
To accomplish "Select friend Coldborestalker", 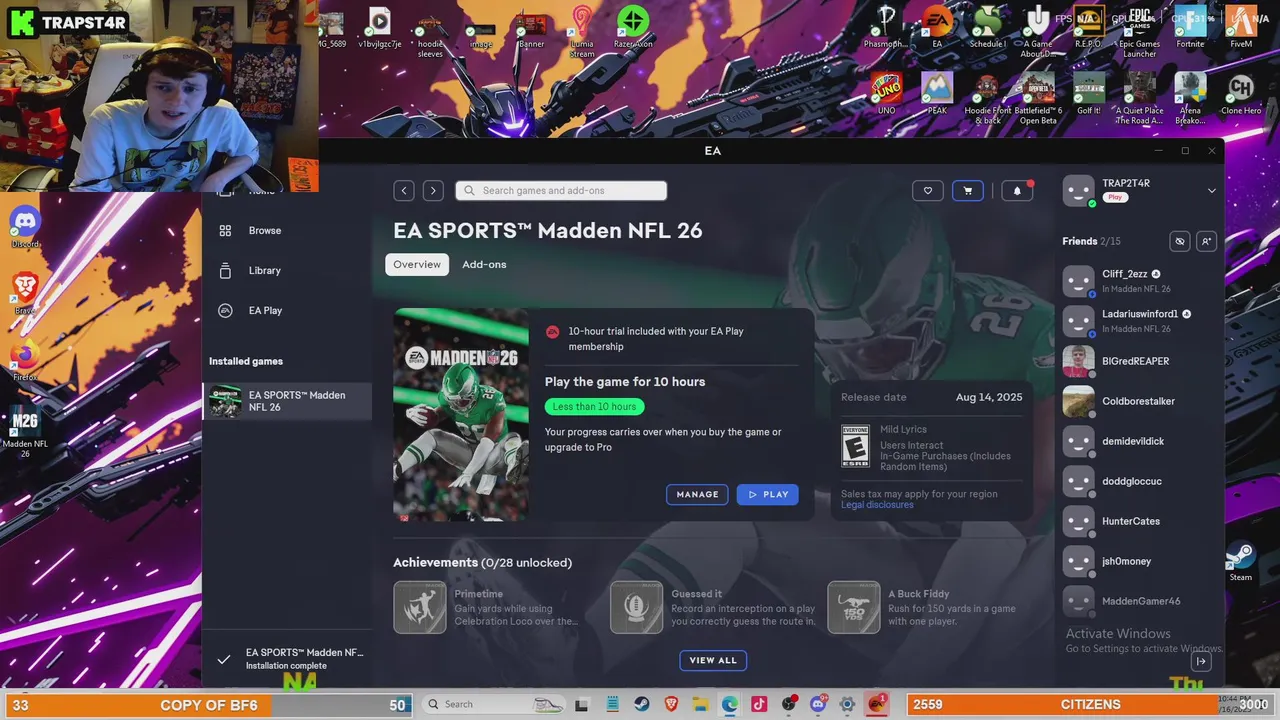I will [1139, 401].
